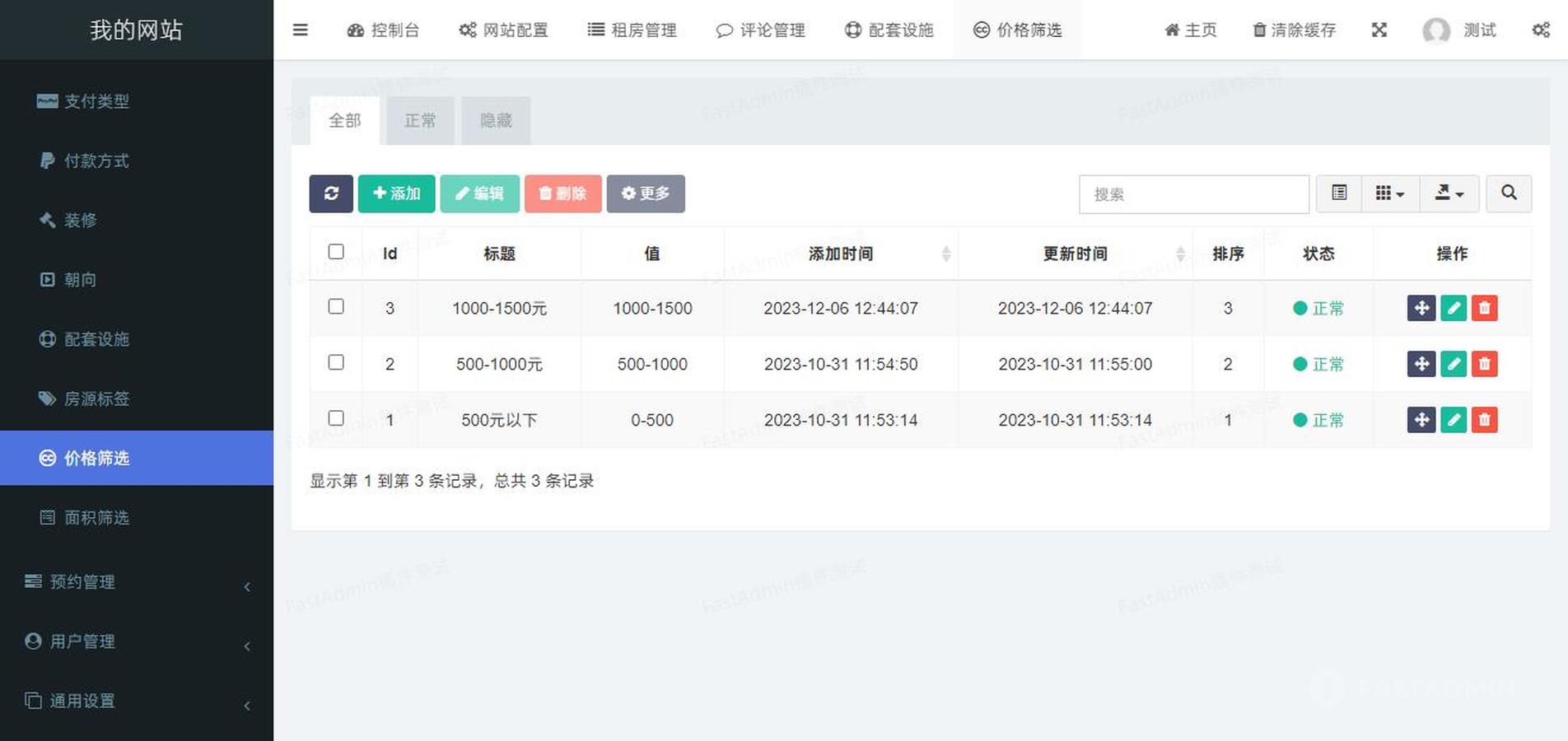Viewport: 1568px width, 741px height.
Task: Click into the 搜索 input field
Action: click(1193, 194)
